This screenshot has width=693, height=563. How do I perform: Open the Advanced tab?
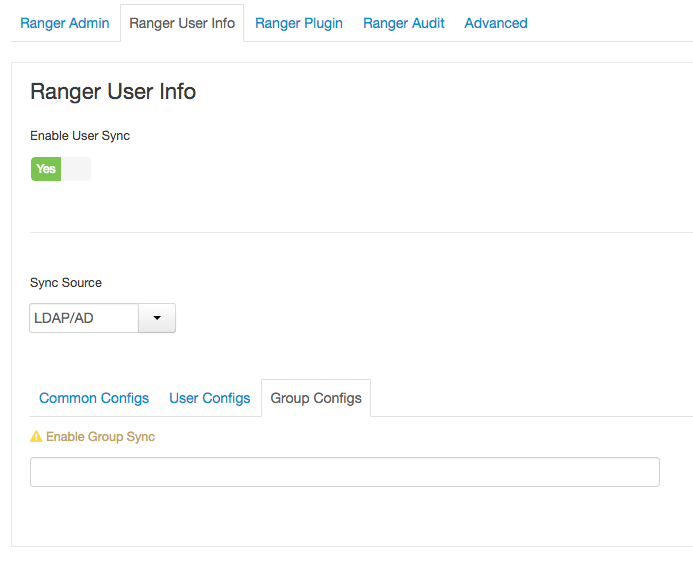click(496, 23)
